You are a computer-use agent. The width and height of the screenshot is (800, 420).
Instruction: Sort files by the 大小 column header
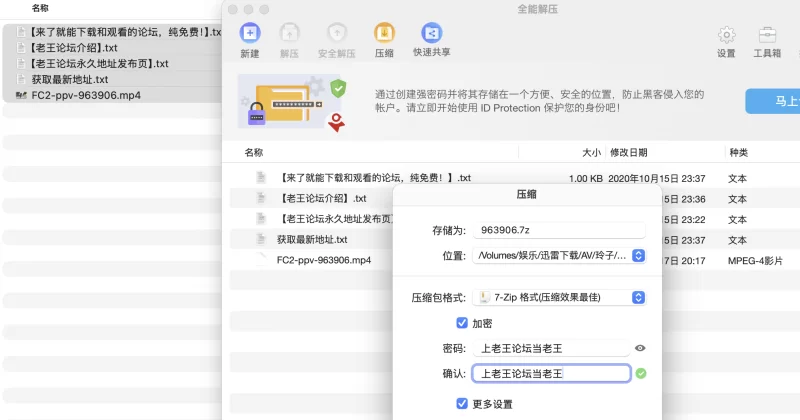591,153
